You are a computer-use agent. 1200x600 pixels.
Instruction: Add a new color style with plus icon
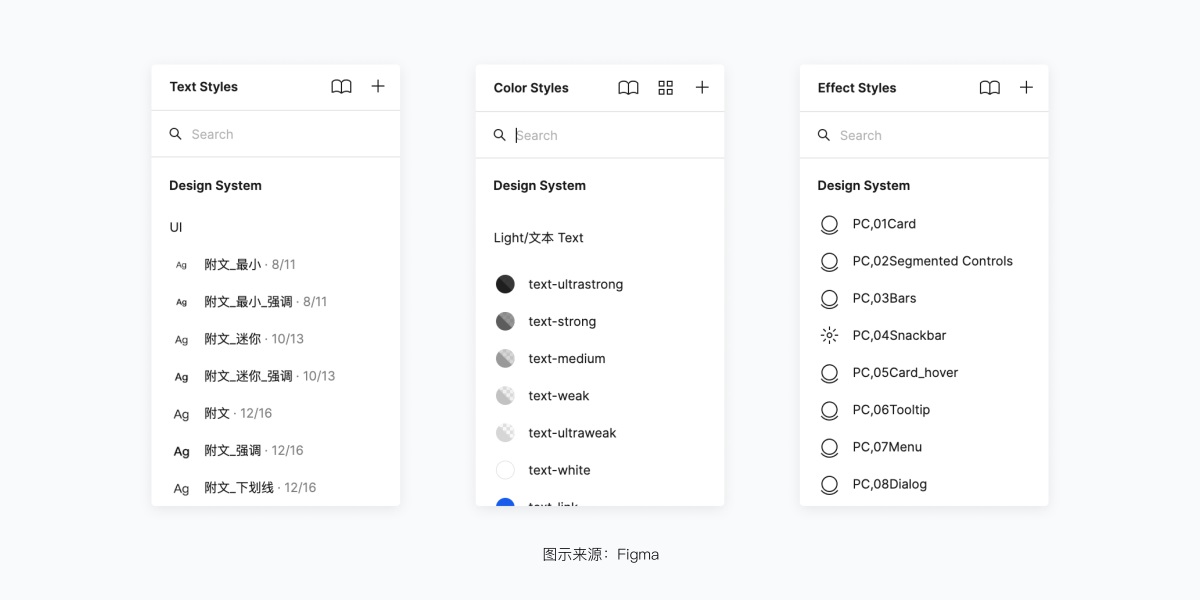click(x=702, y=87)
